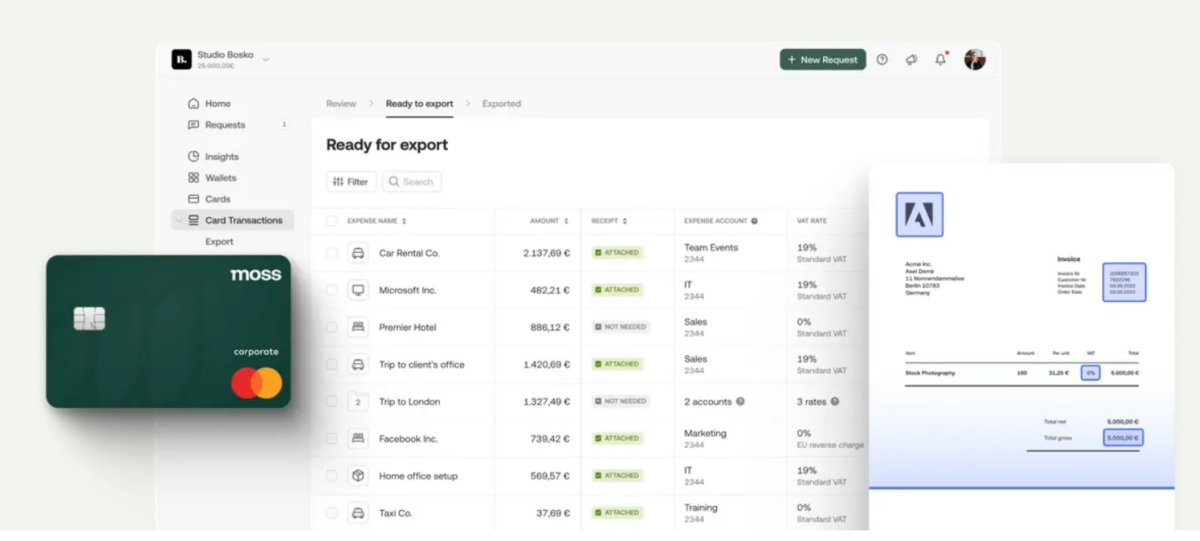
Task: Click the Premier Hotel bed icon
Action: coord(358,327)
